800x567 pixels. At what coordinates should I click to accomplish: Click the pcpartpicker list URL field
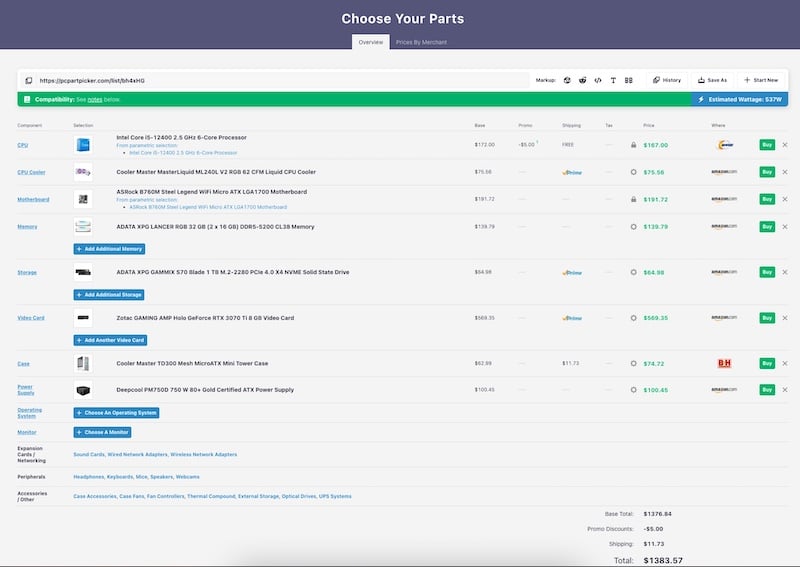point(283,80)
